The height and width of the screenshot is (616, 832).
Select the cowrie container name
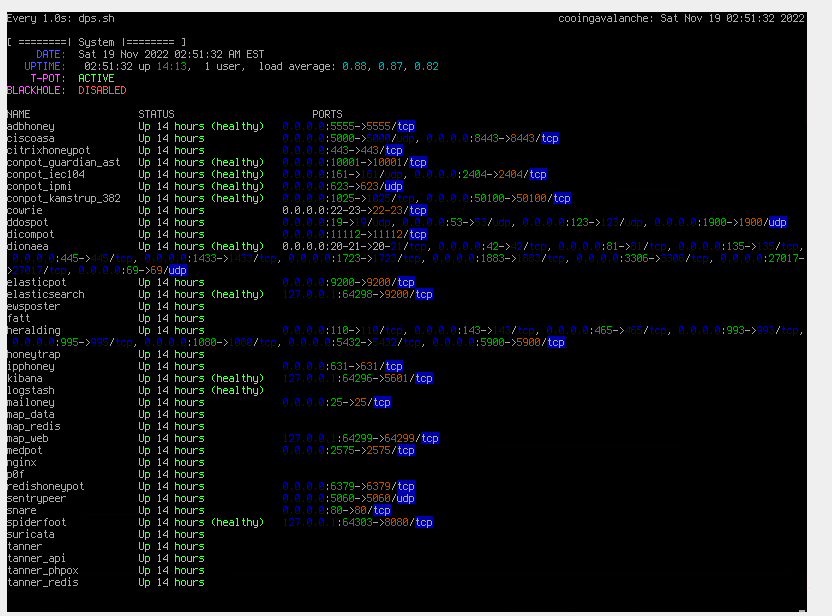coord(25,210)
